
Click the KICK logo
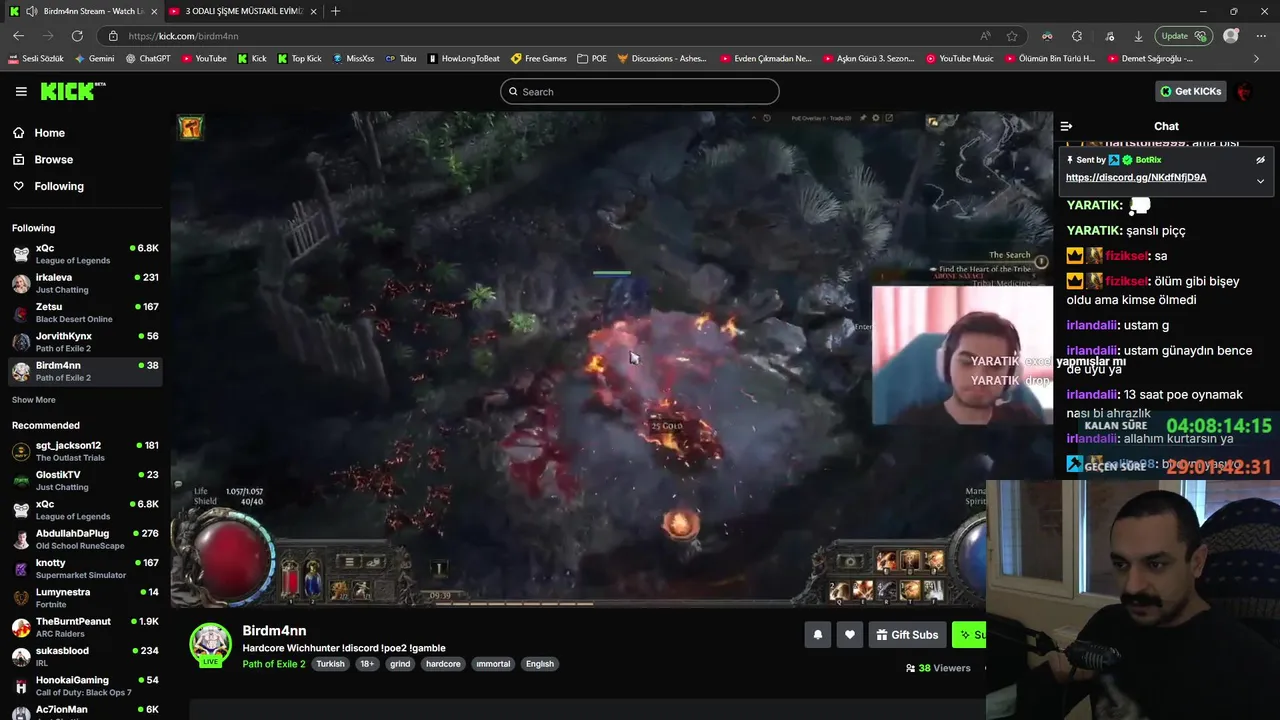72,91
